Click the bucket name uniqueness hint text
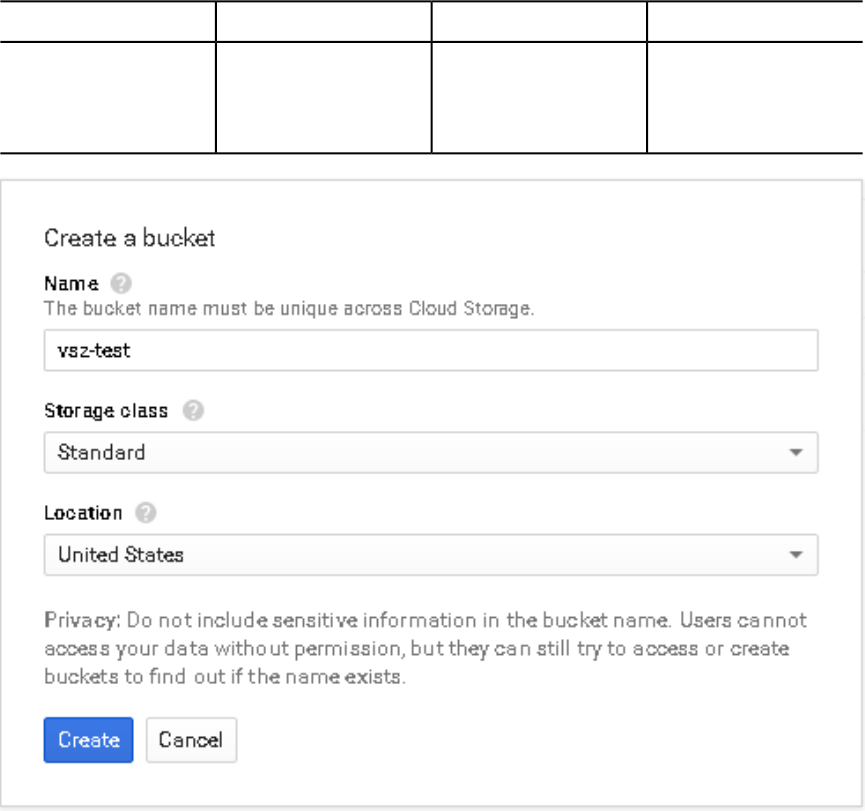The width and height of the screenshot is (865, 811). pyautogui.click(x=289, y=308)
